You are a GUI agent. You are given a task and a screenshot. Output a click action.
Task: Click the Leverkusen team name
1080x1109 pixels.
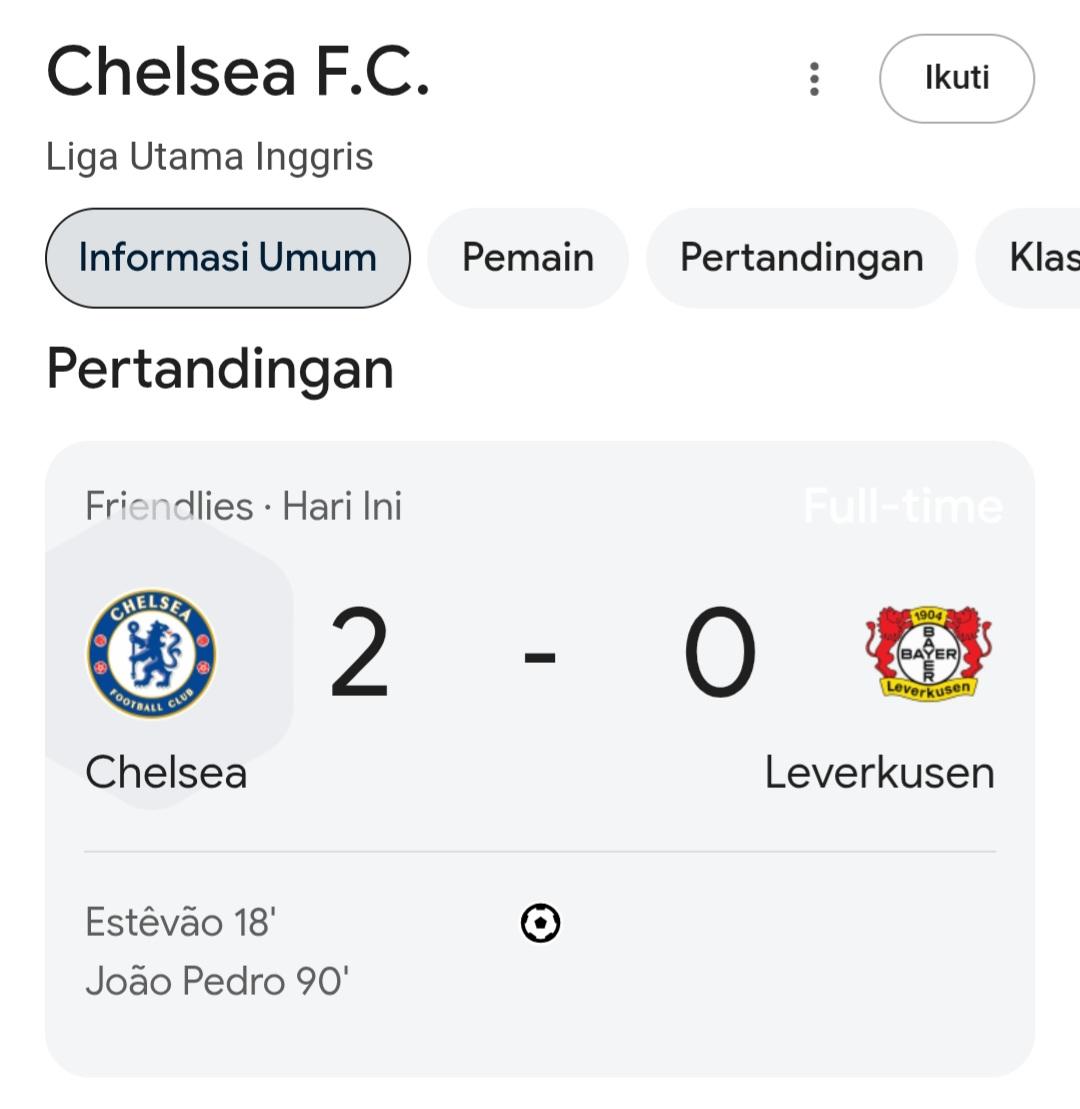pos(880,772)
